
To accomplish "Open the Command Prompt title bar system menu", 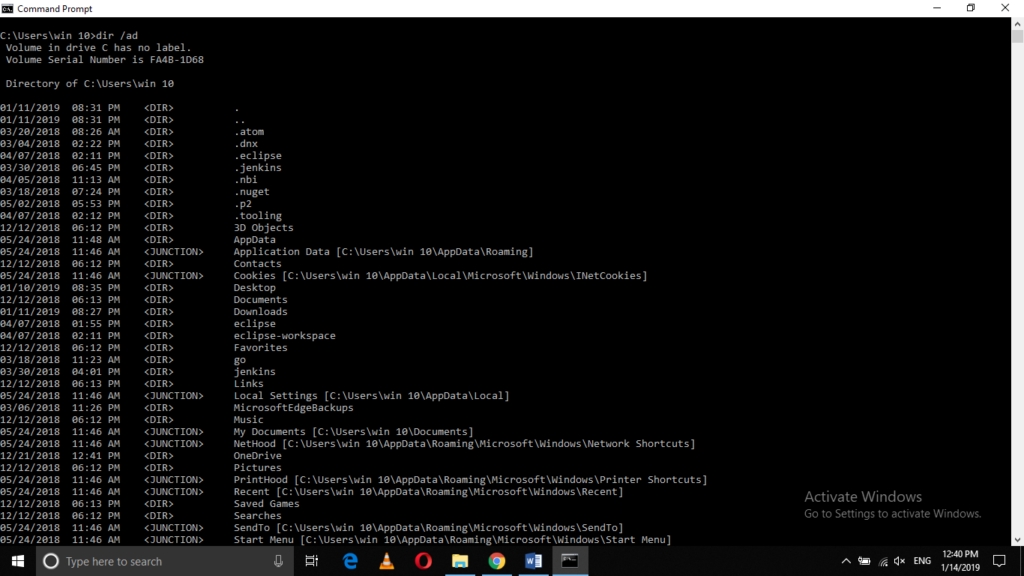I will click(x=8, y=8).
